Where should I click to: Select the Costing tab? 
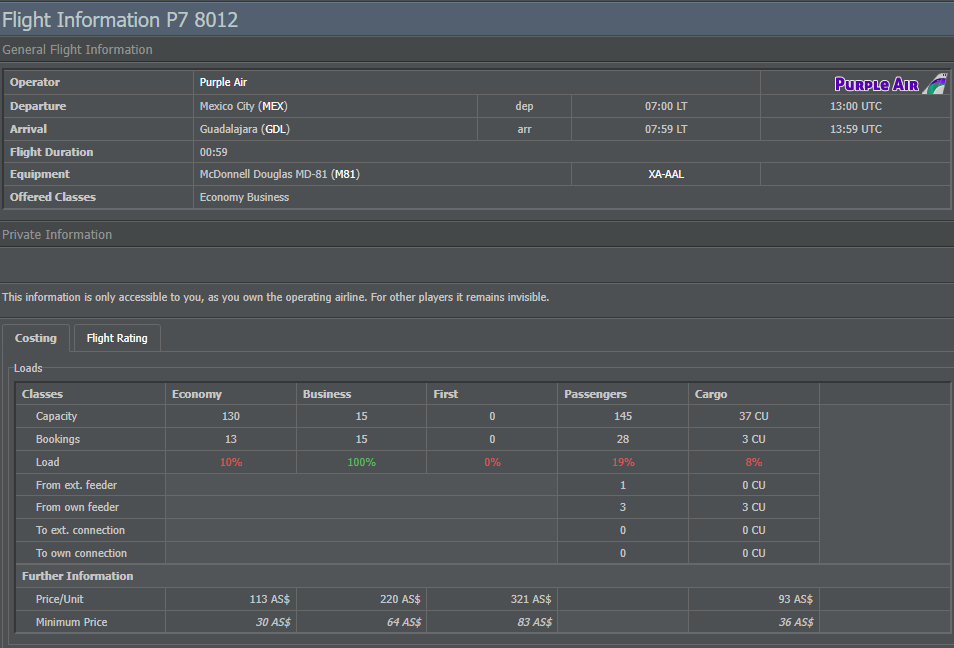36,338
